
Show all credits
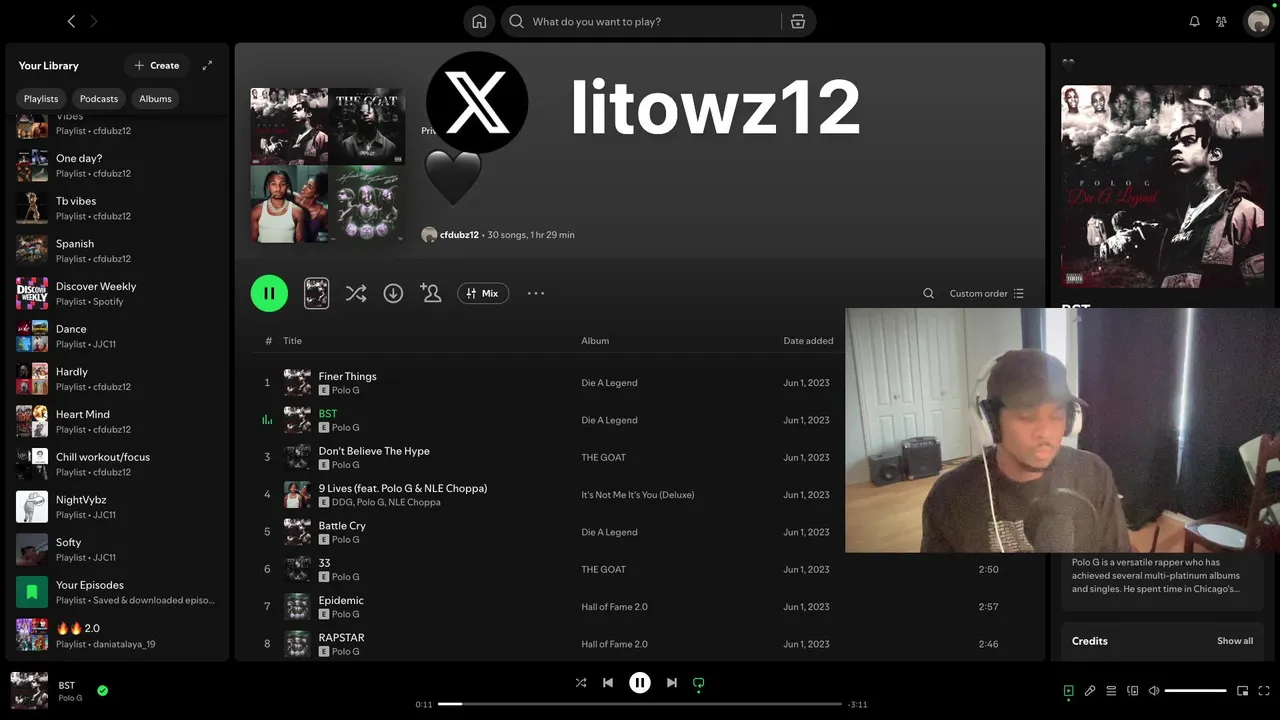(1234, 641)
